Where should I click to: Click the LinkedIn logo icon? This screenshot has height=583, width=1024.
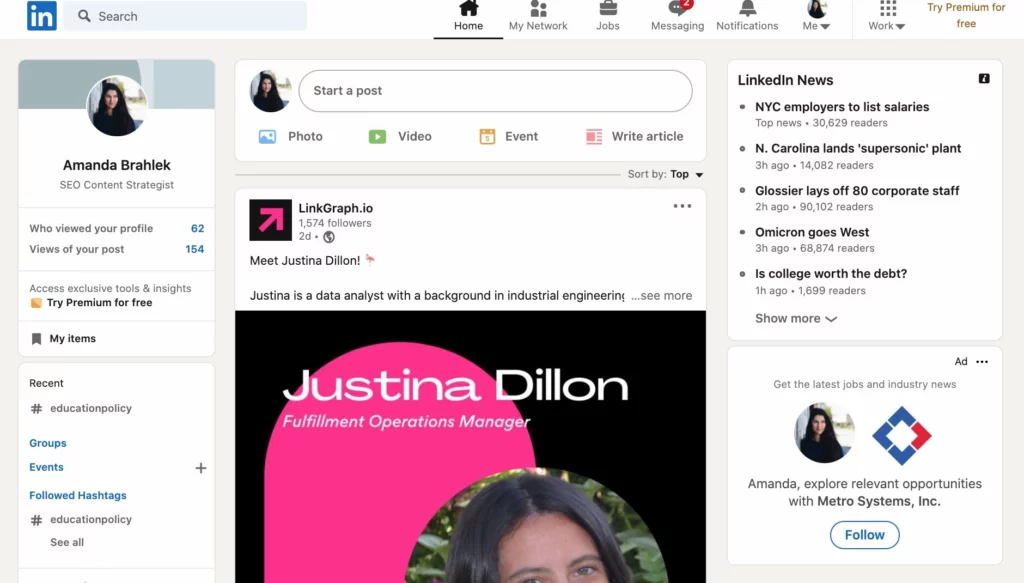[x=41, y=16]
